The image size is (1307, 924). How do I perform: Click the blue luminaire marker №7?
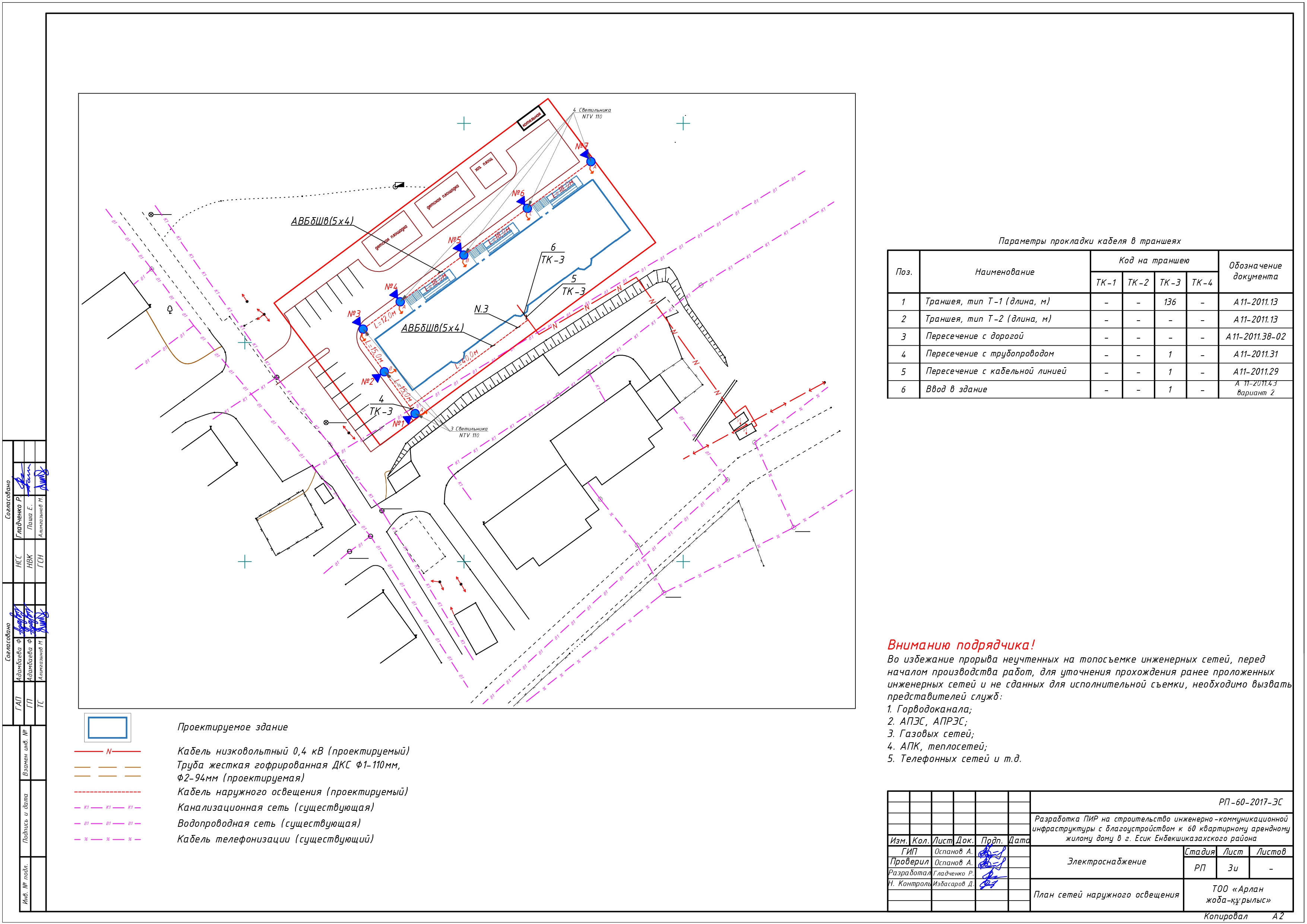pyautogui.click(x=591, y=161)
